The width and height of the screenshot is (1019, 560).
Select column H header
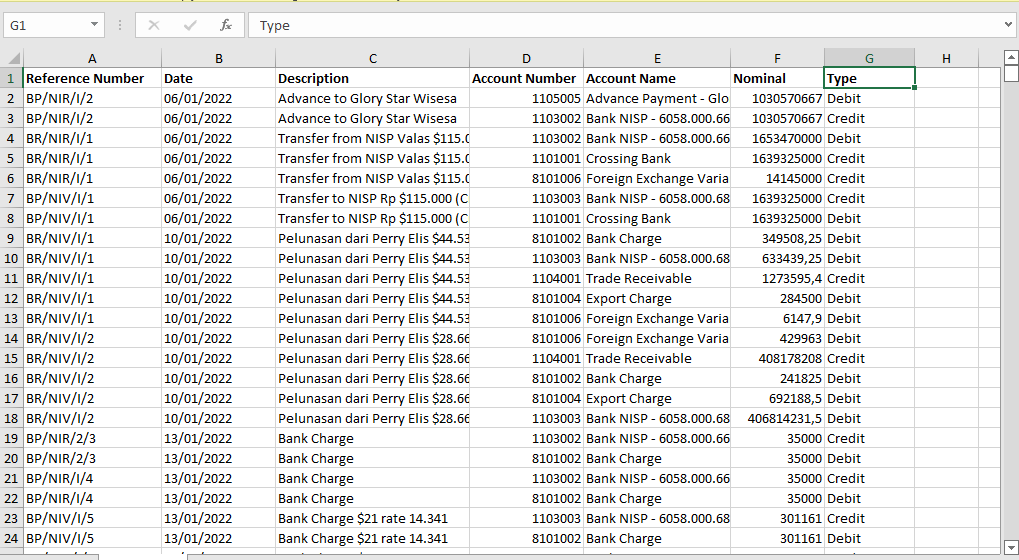coord(946,58)
